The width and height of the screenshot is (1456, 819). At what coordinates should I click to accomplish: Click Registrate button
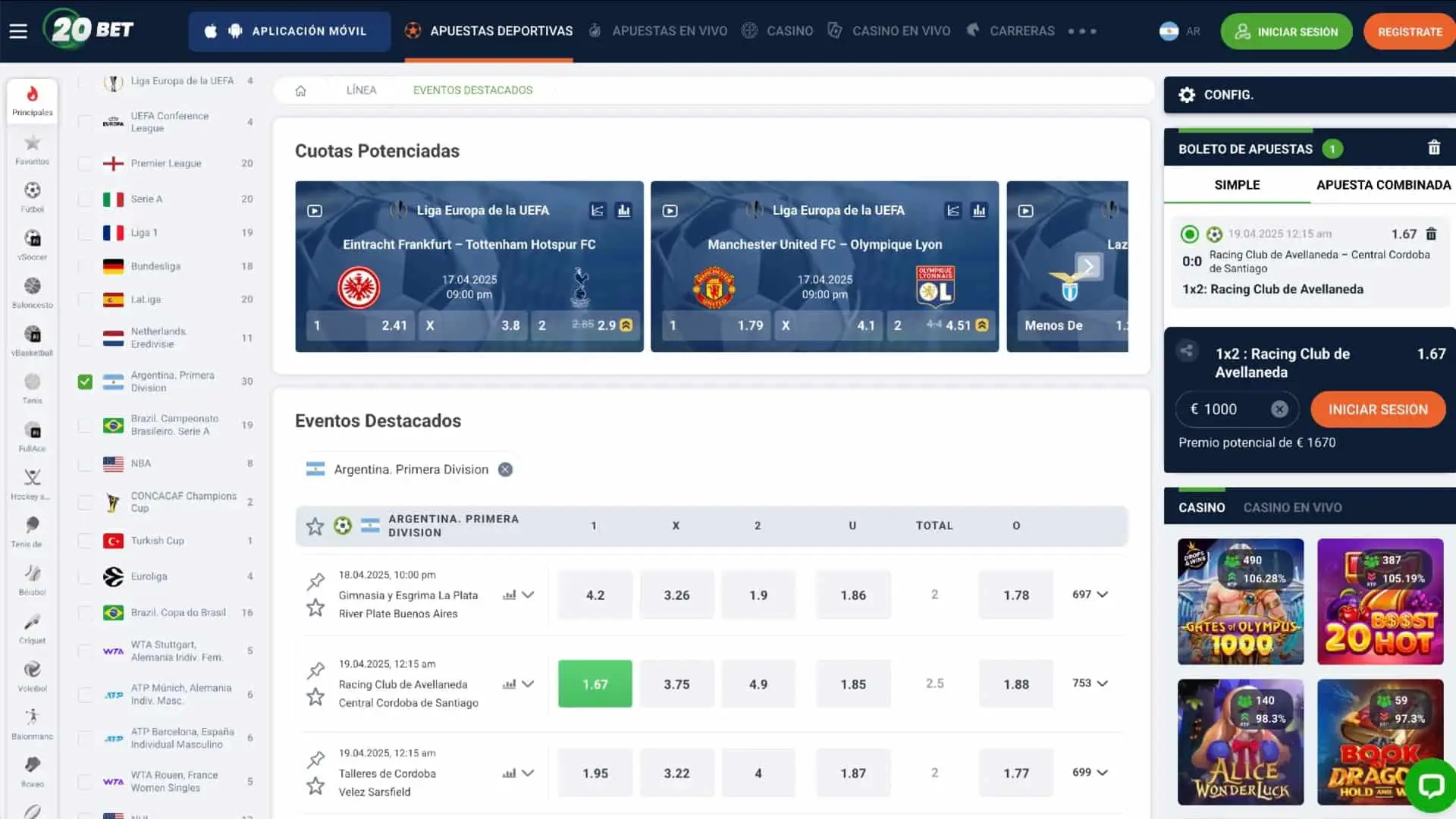click(x=1410, y=32)
